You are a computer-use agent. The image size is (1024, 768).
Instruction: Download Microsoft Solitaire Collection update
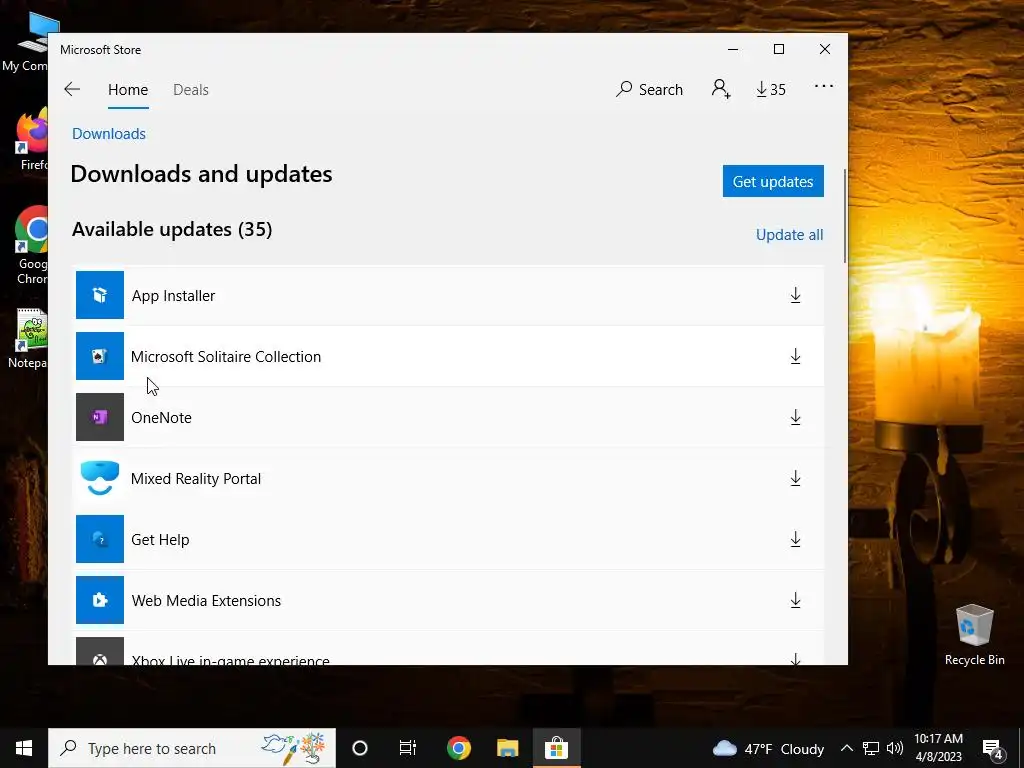pos(795,357)
